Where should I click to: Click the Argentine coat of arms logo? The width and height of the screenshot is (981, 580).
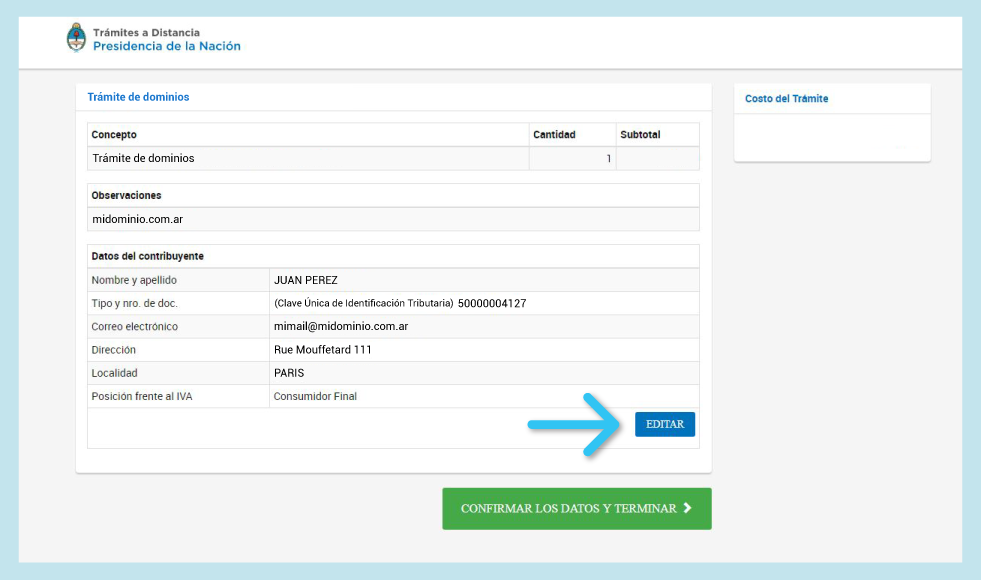point(76,39)
